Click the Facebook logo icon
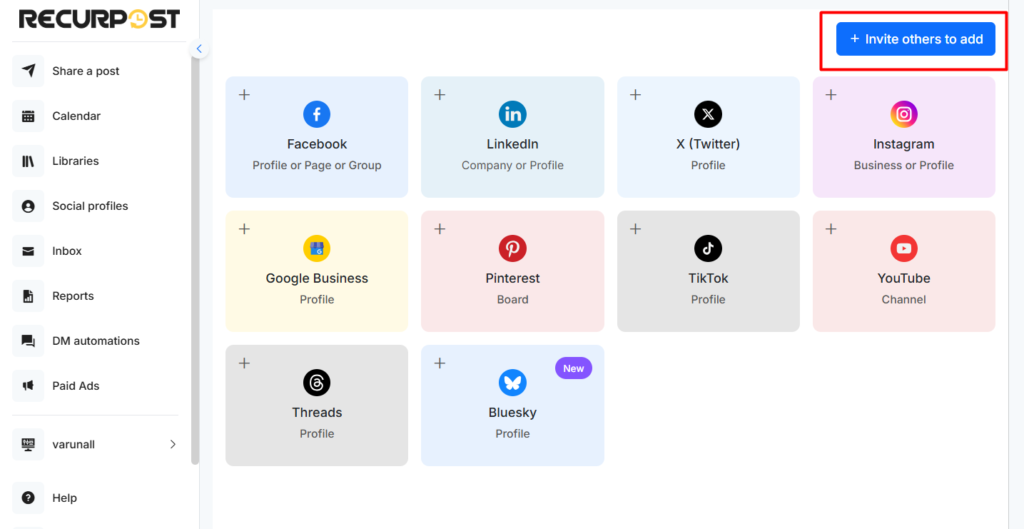This screenshot has height=529, width=1024. point(317,114)
